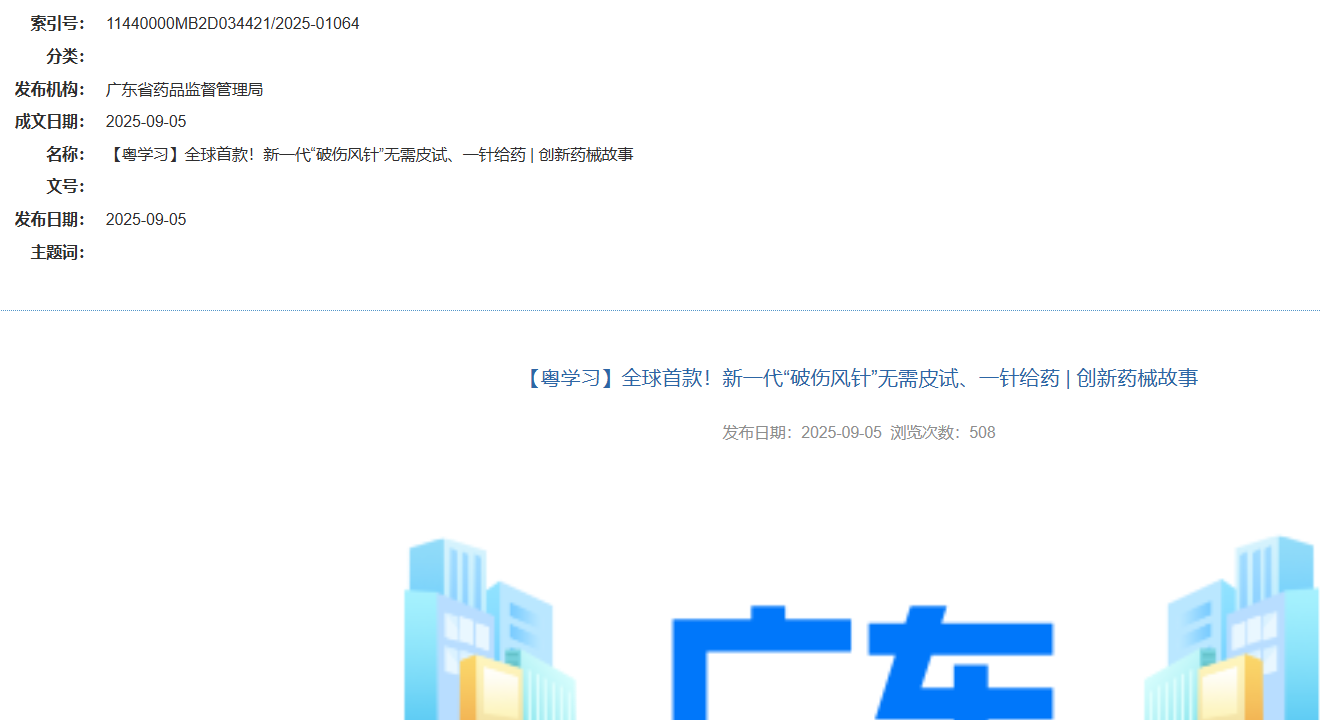Open the blue article title heading

click(x=859, y=378)
